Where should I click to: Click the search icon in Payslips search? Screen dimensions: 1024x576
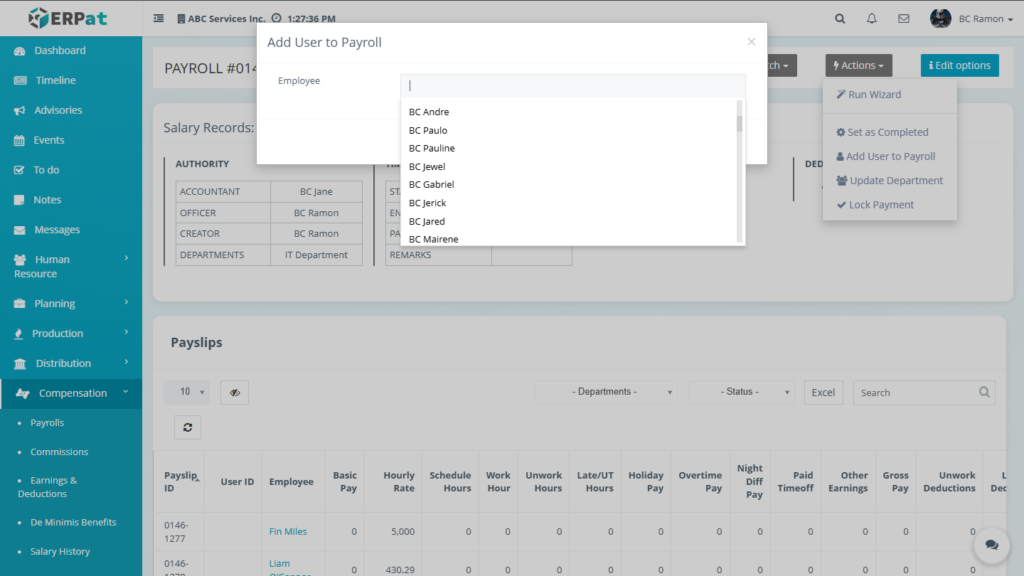coord(984,392)
